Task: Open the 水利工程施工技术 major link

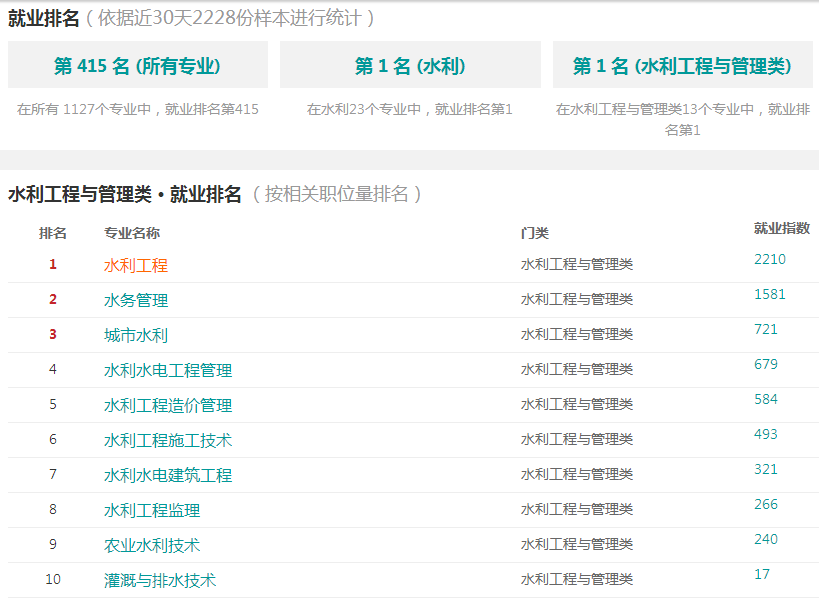Action: pos(168,440)
